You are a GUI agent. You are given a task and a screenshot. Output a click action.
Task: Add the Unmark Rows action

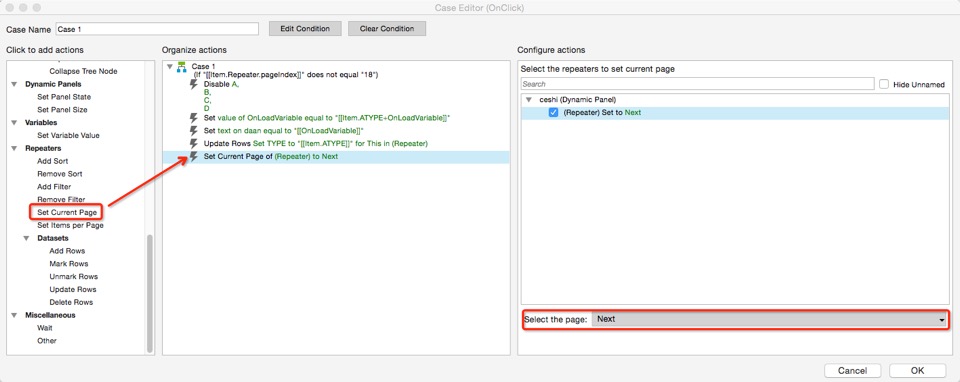point(73,277)
